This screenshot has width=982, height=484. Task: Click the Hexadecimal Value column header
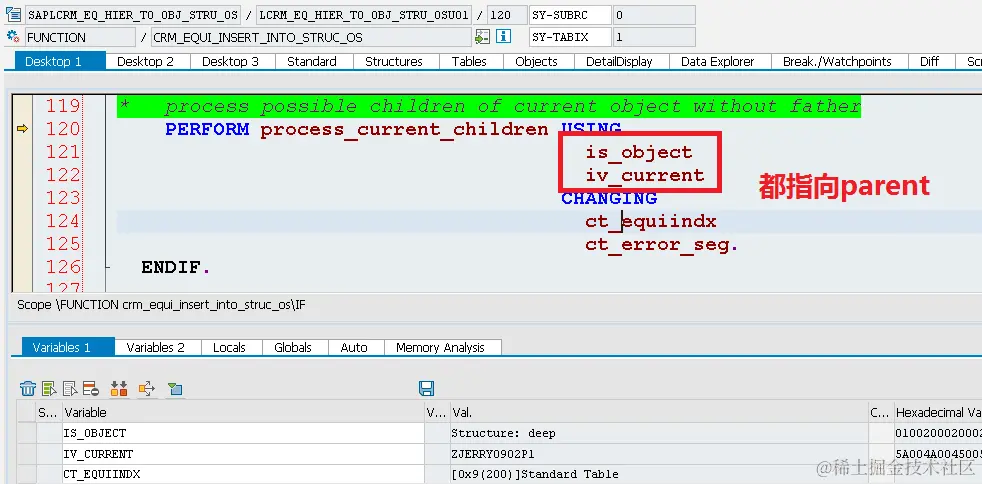pyautogui.click(x=938, y=413)
